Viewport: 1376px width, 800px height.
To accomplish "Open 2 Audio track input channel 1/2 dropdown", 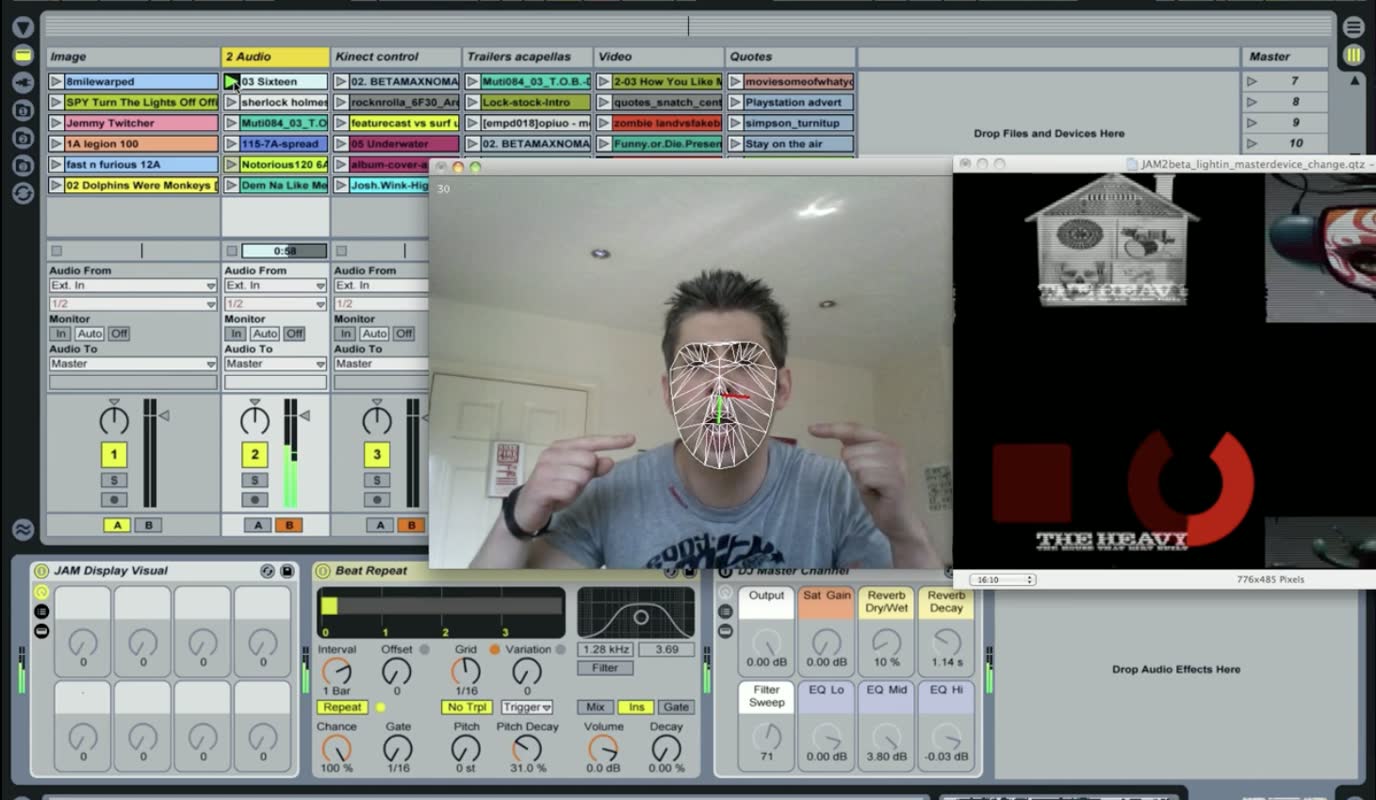I will coord(276,303).
